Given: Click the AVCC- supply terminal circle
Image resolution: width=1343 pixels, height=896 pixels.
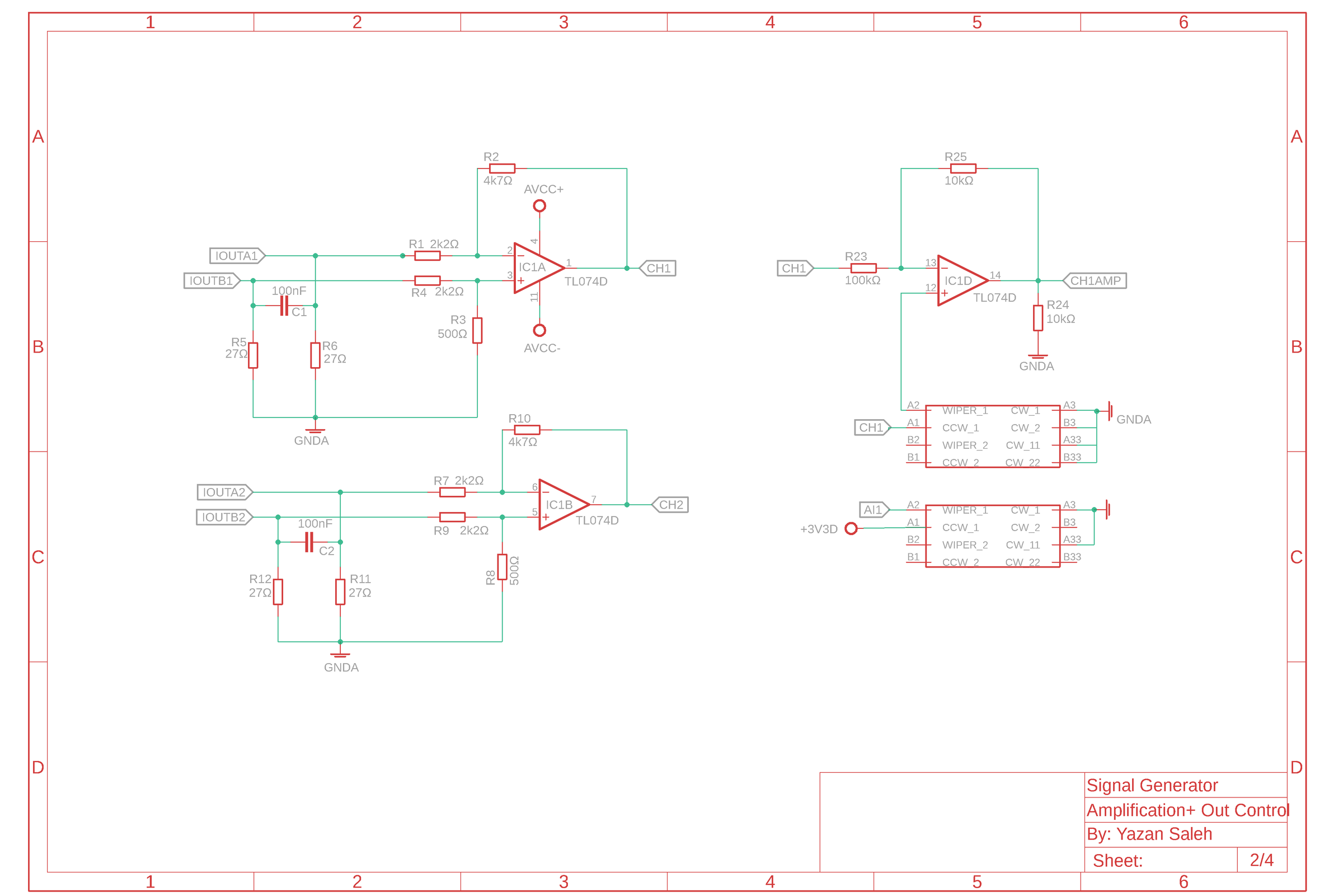Looking at the screenshot, I should point(539,329).
